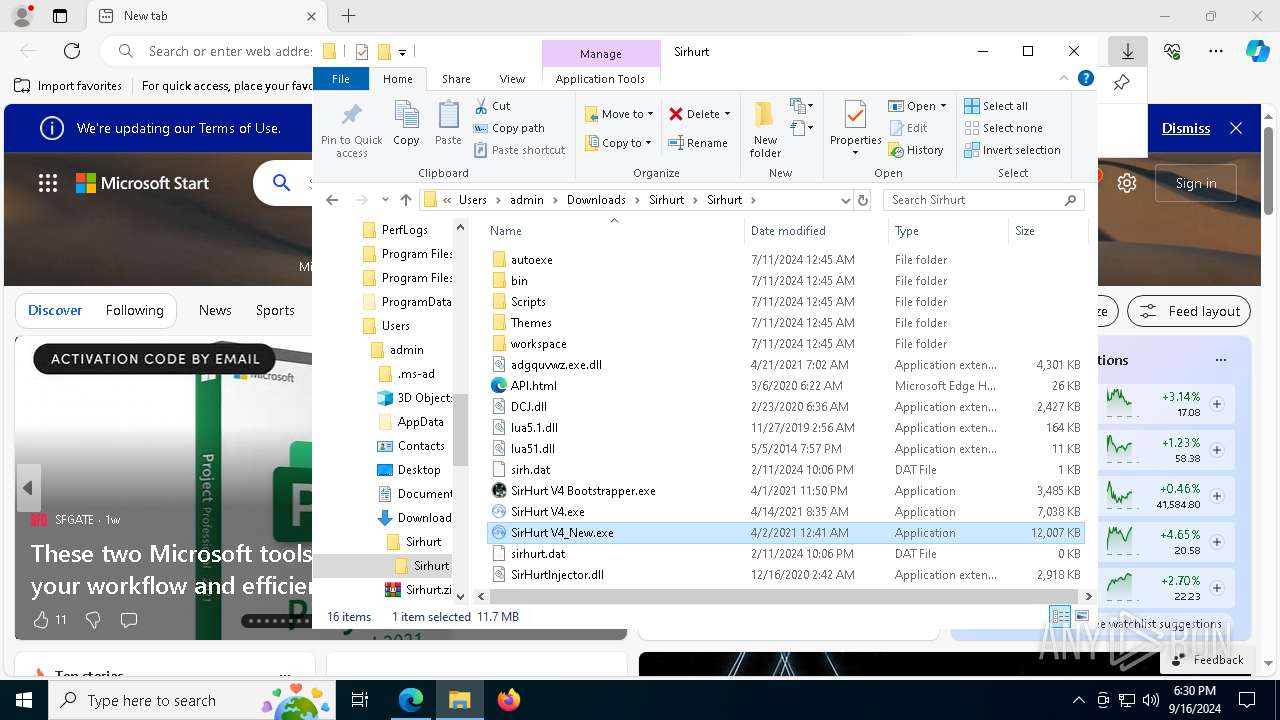Screen dimensions: 1280x720
Task: Create a New folder from ribbon
Action: [765, 128]
